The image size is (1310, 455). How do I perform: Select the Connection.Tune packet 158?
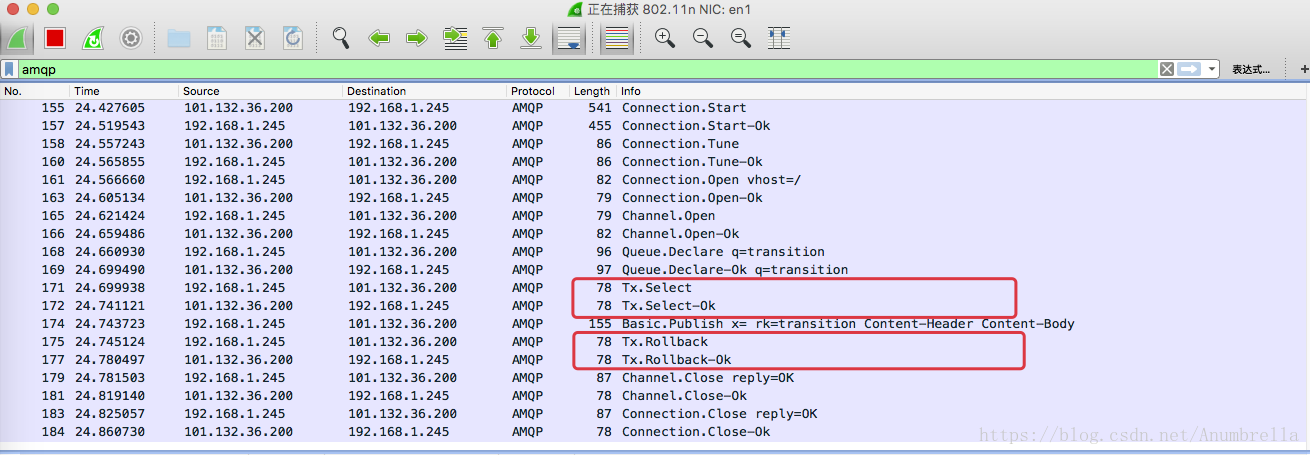coord(655,144)
